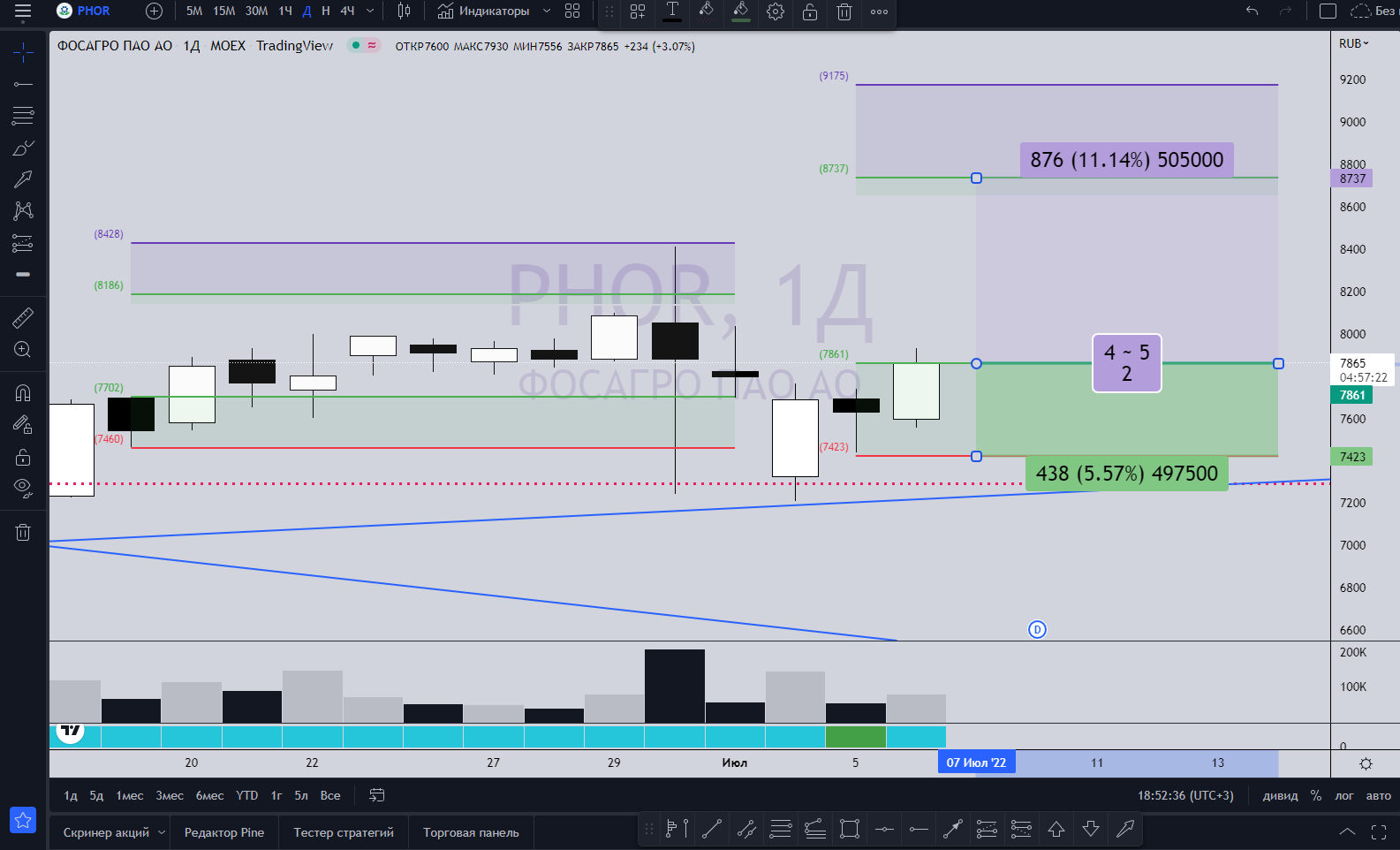The image size is (1400, 850).
Task: Open Скринер акций tab
Action: click(106, 832)
